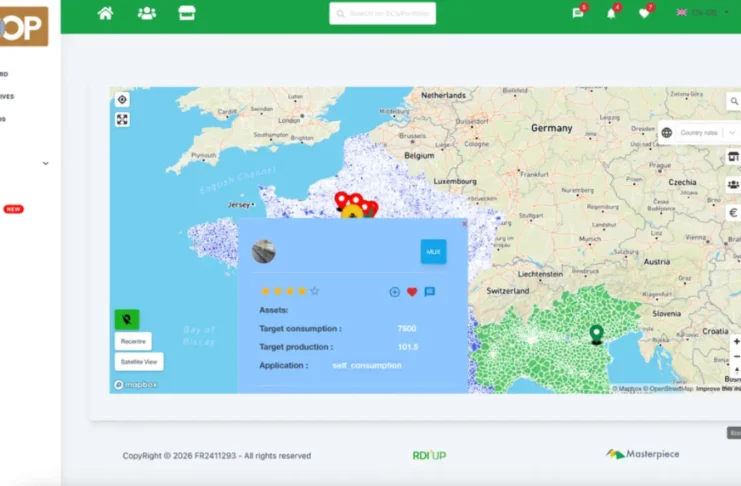Open the map search magnifier button
The width and height of the screenshot is (741, 486).
tap(733, 101)
